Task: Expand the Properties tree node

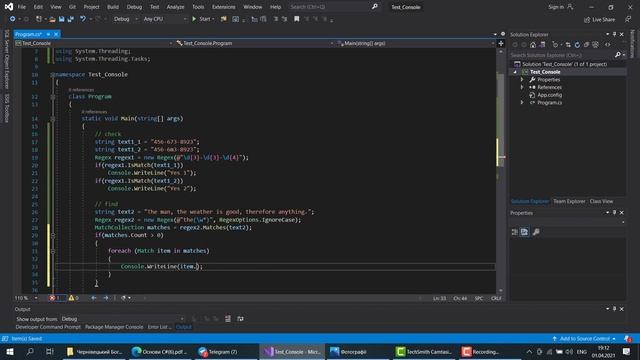Action: [522, 80]
